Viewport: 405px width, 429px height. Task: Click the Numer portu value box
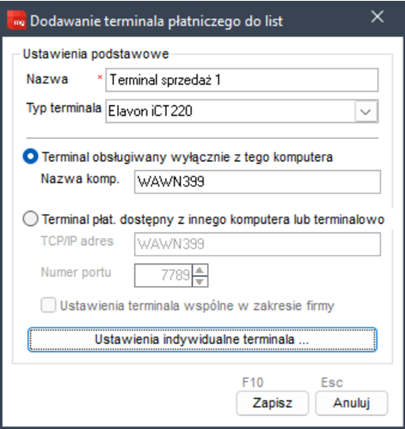click(163, 275)
